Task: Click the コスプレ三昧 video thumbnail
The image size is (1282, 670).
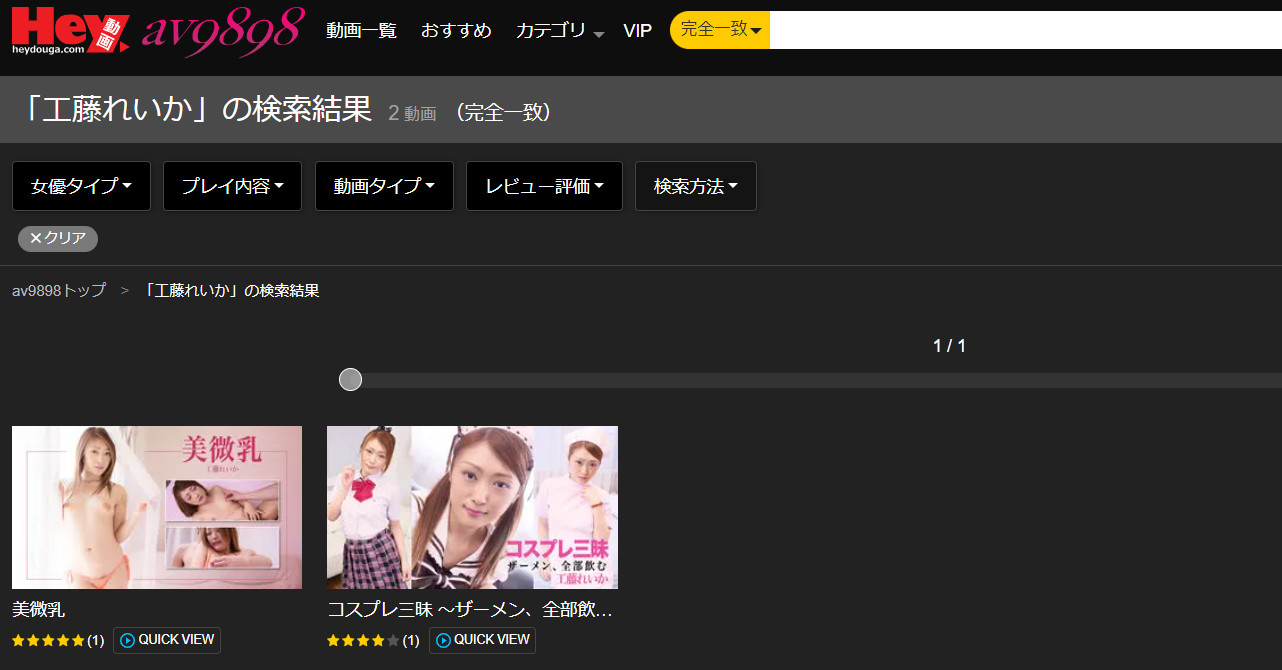Action: pyautogui.click(x=472, y=507)
